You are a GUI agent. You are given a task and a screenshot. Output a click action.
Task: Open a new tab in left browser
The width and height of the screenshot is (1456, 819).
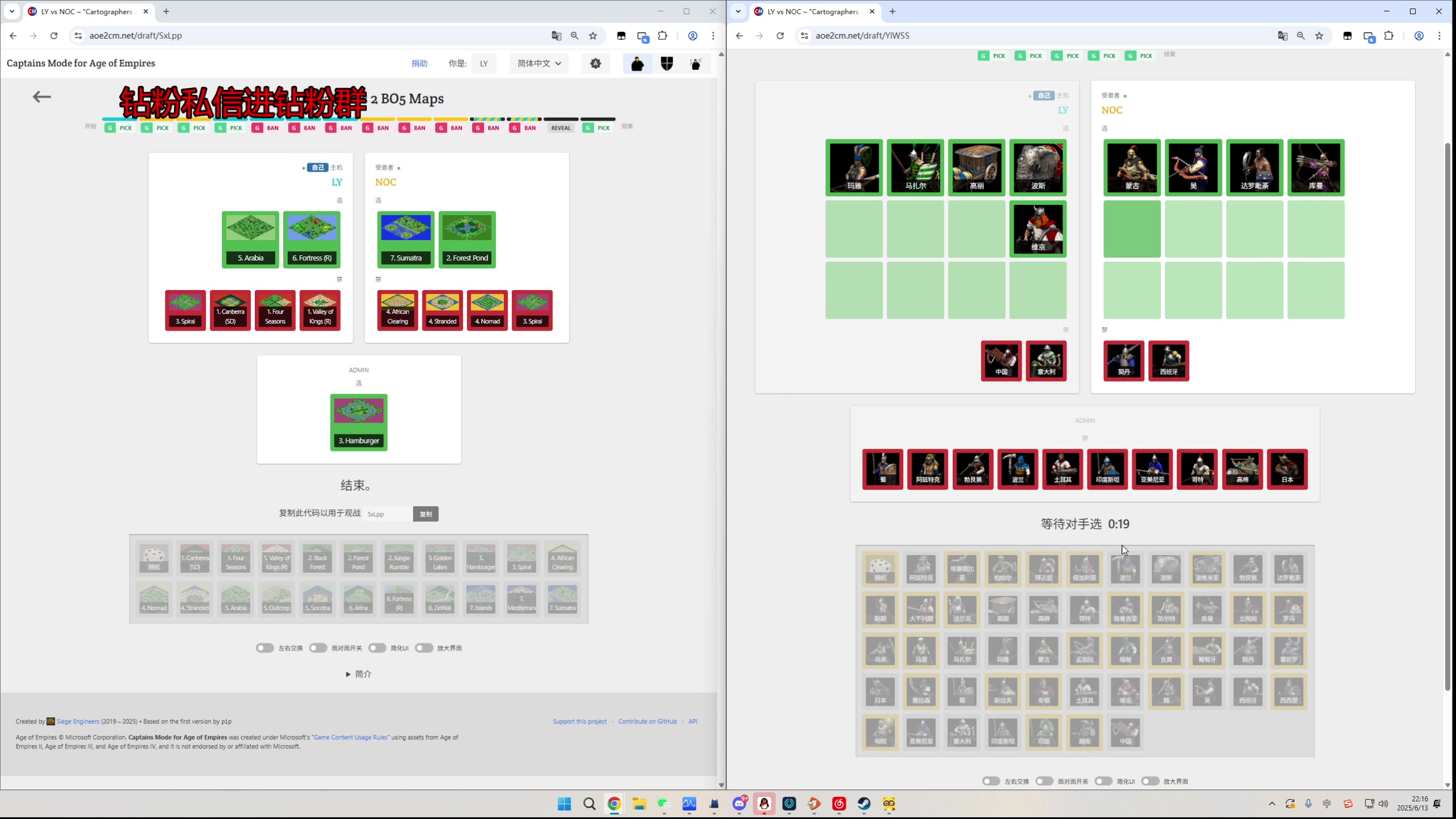(166, 11)
